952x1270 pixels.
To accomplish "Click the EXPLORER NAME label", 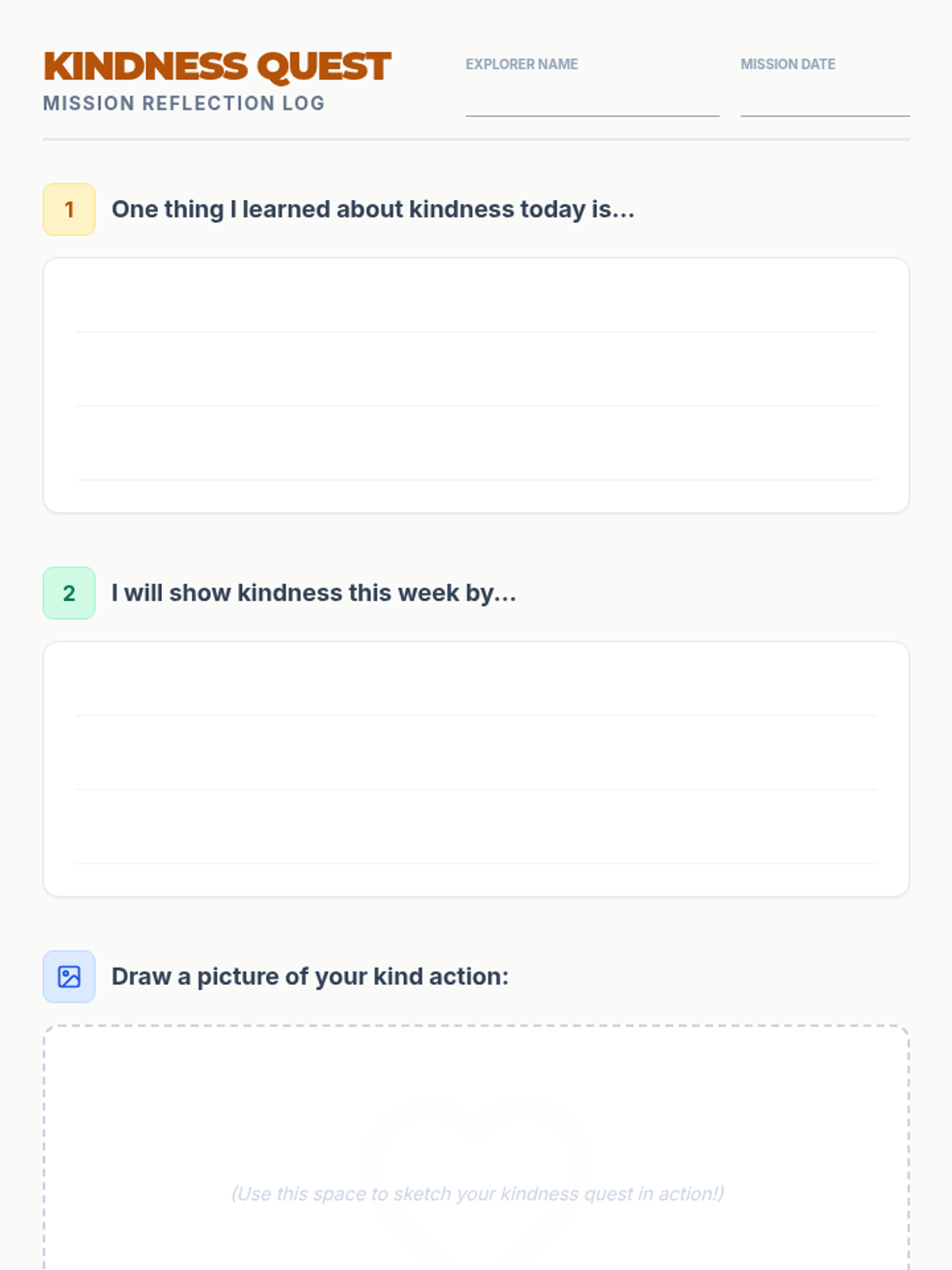I will (x=521, y=64).
